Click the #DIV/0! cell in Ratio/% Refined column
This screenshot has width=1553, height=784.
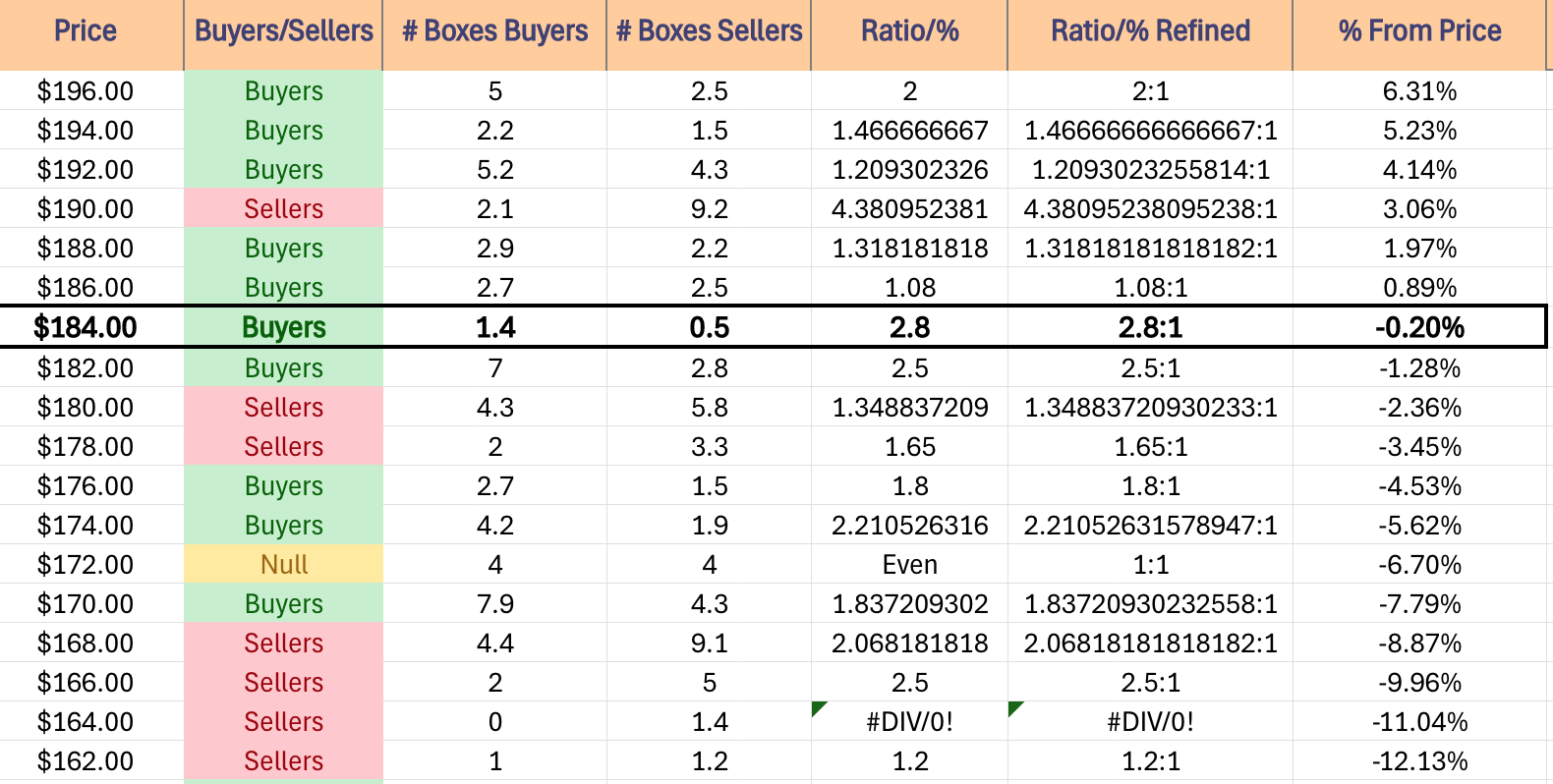tap(1150, 722)
